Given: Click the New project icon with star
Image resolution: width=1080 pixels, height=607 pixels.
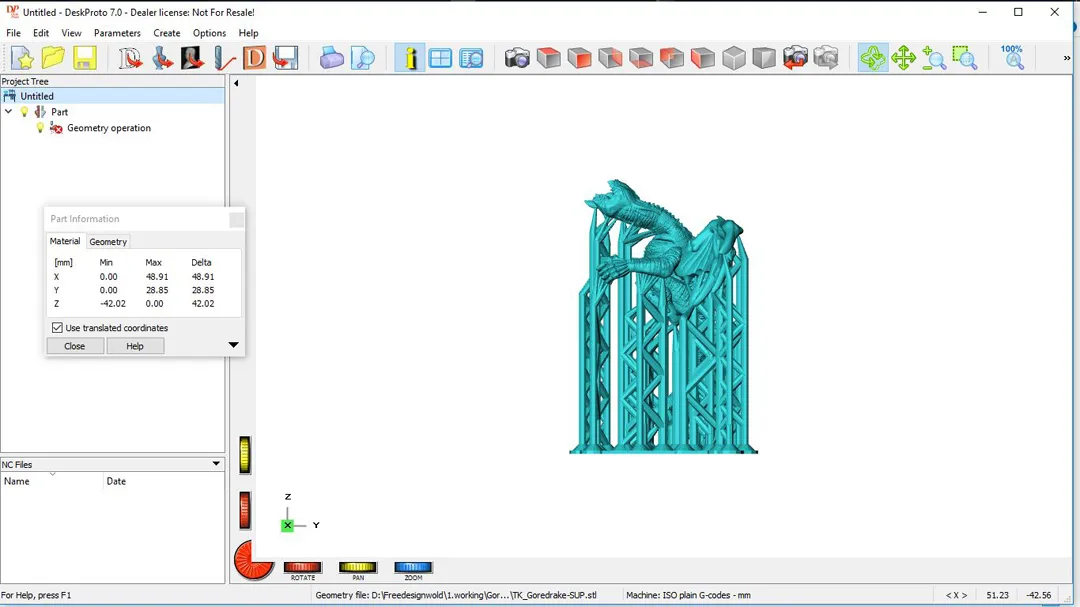Looking at the screenshot, I should point(22,58).
